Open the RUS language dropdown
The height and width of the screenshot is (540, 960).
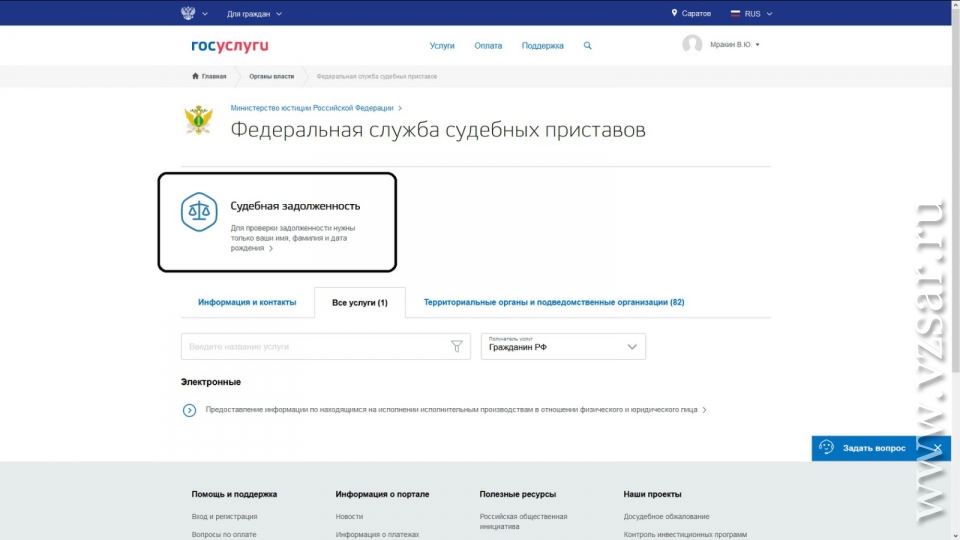[x=758, y=13]
